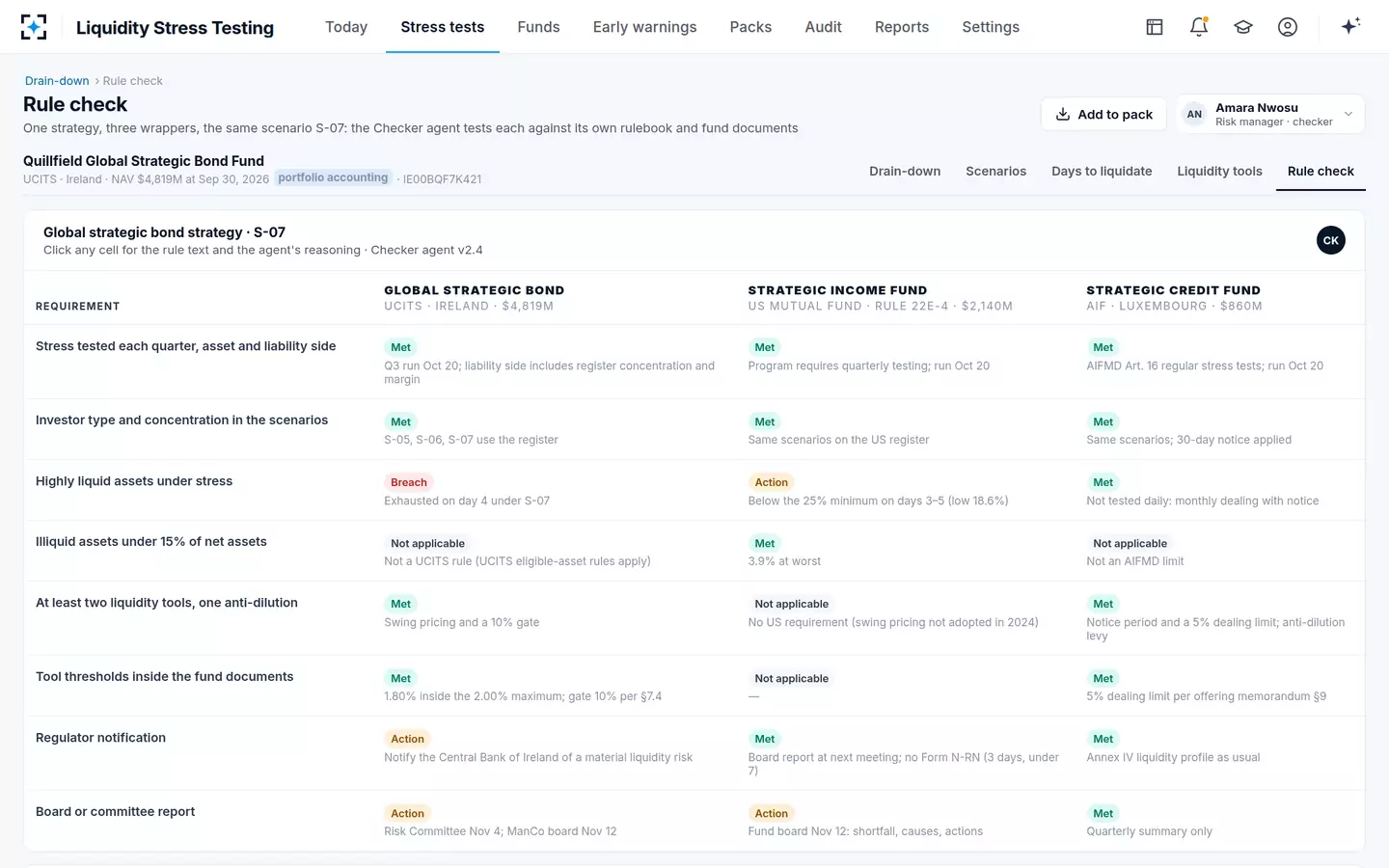Screen dimensions: 1389x868
Task: Click the CK checker agent avatar
Action: pyautogui.click(x=1331, y=240)
